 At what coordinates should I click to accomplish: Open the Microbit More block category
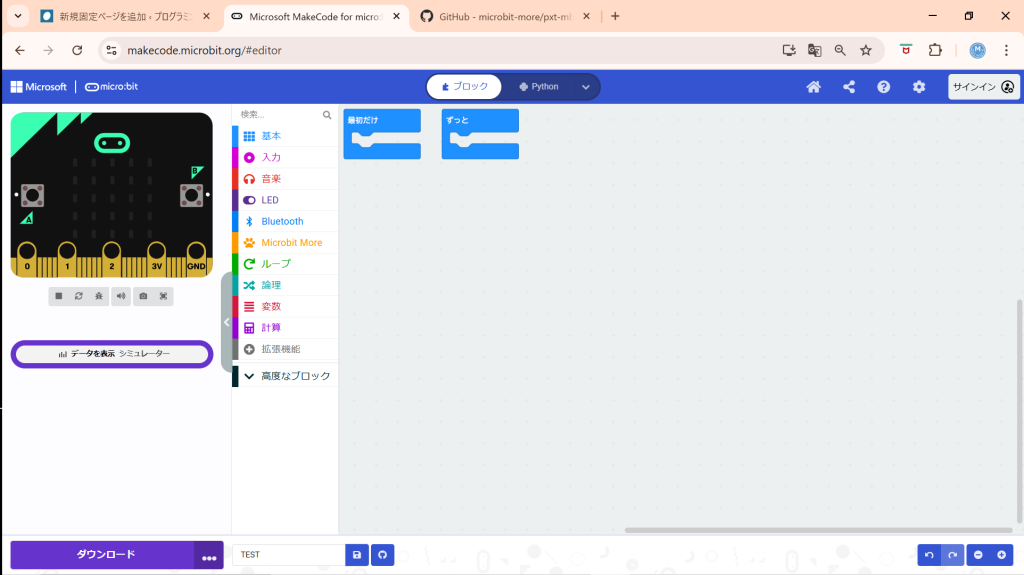pos(291,243)
